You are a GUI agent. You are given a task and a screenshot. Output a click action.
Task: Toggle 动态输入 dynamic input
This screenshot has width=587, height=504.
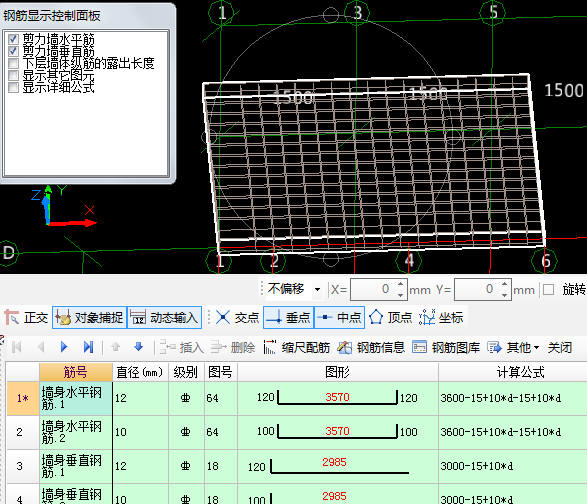pyautogui.click(x=165, y=318)
